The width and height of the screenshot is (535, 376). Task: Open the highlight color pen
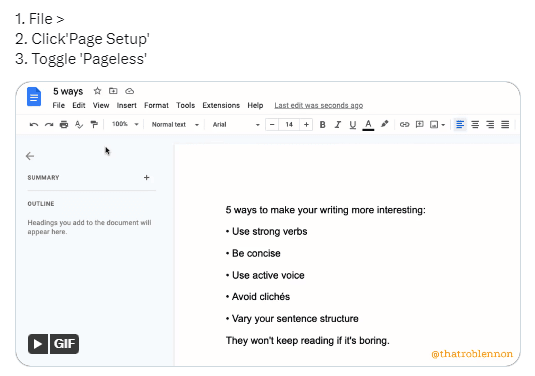(x=385, y=124)
